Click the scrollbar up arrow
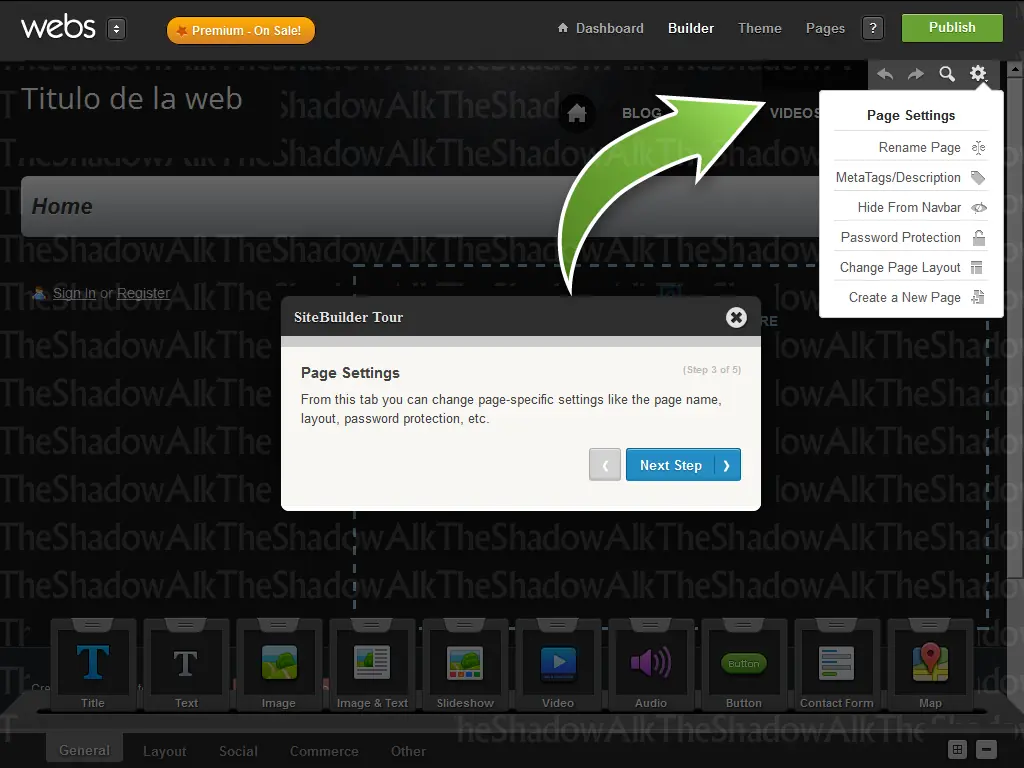 [1015, 69]
